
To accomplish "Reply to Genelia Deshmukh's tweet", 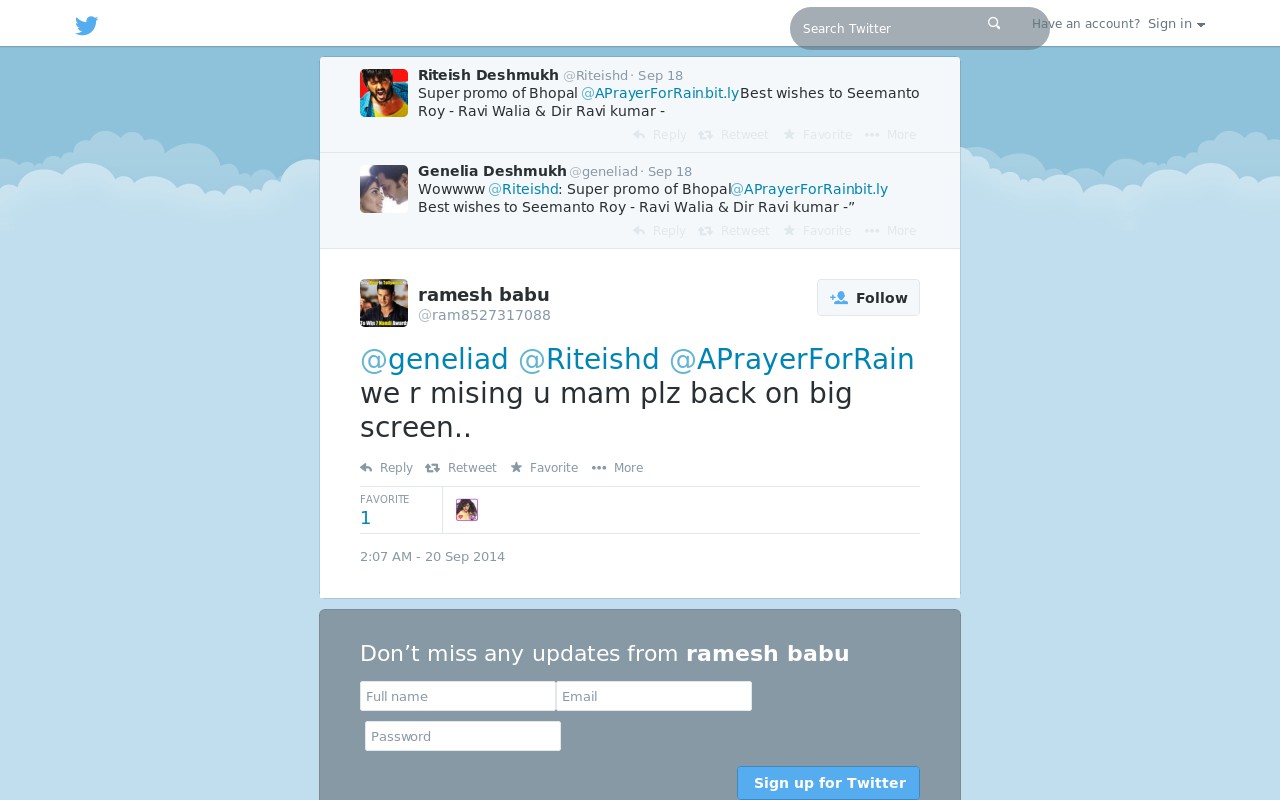I will point(659,231).
